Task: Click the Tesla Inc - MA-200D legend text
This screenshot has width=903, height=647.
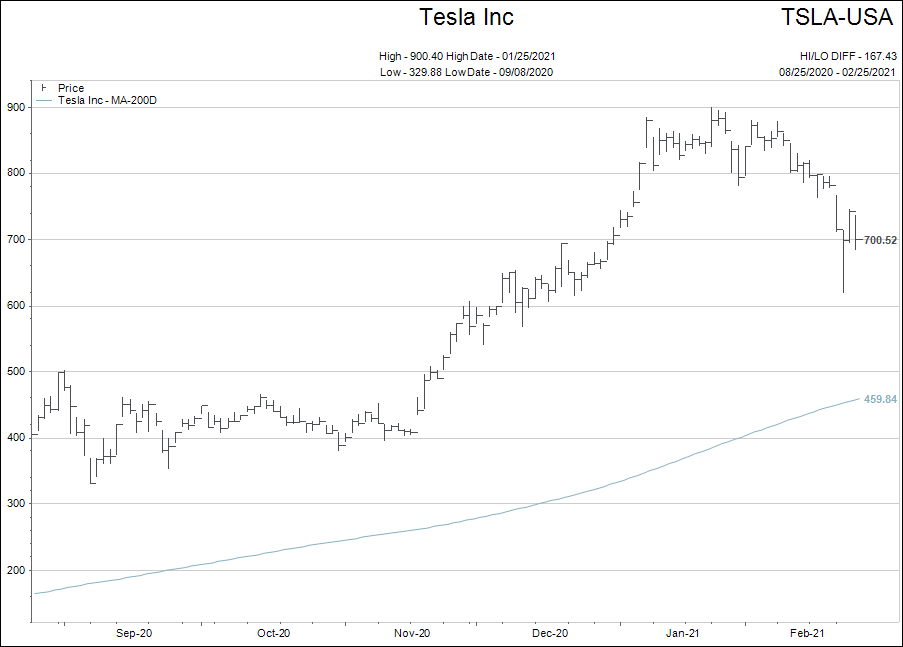Action: pos(108,101)
